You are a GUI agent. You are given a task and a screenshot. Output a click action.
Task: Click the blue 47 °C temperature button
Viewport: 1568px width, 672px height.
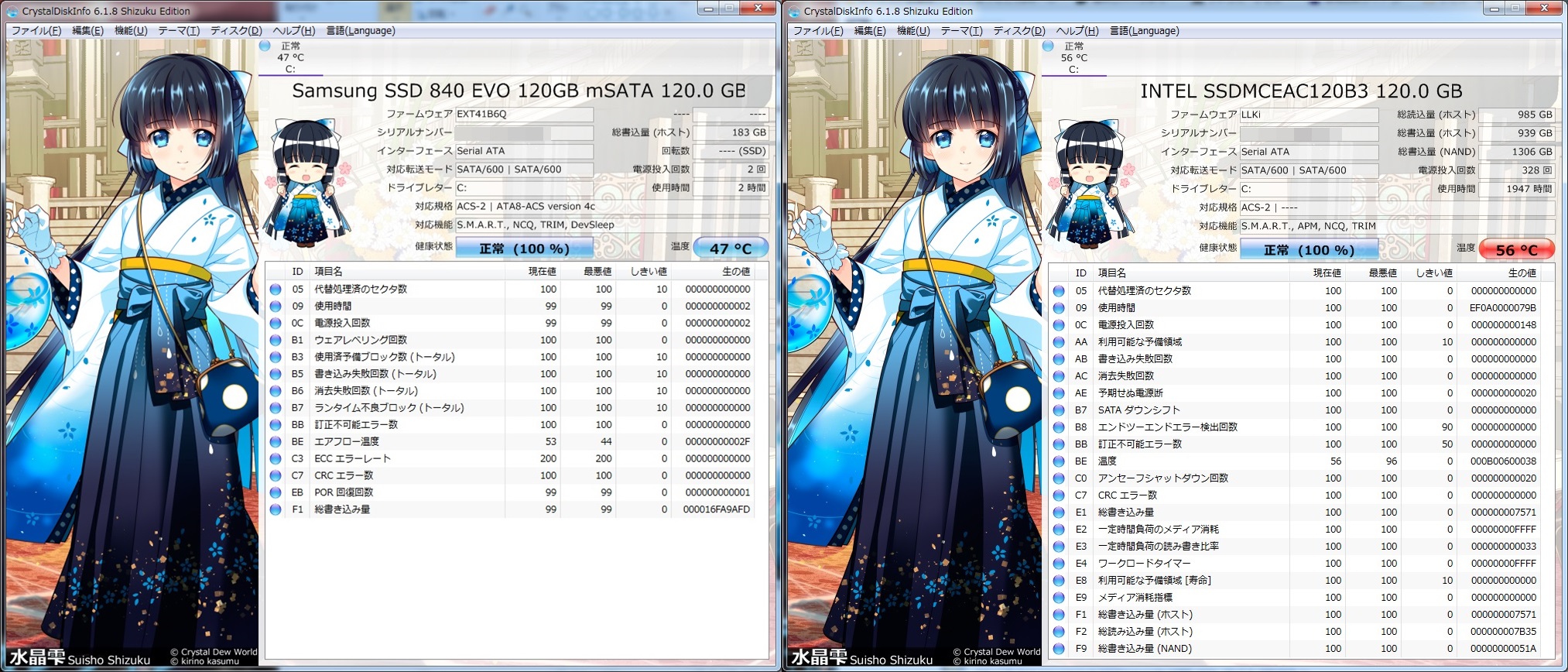pyautogui.click(x=731, y=249)
